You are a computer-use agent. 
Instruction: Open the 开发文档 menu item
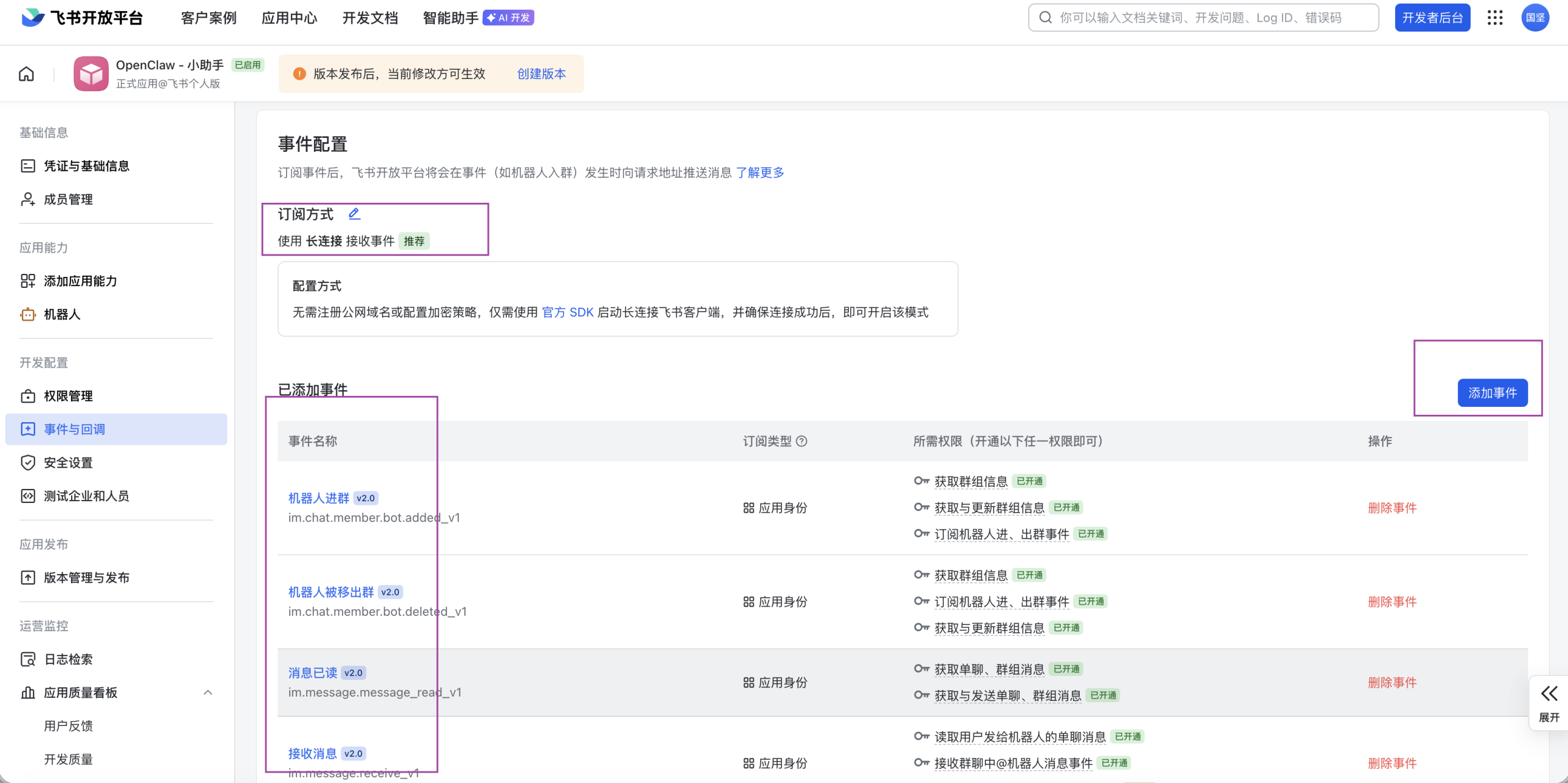[x=370, y=18]
